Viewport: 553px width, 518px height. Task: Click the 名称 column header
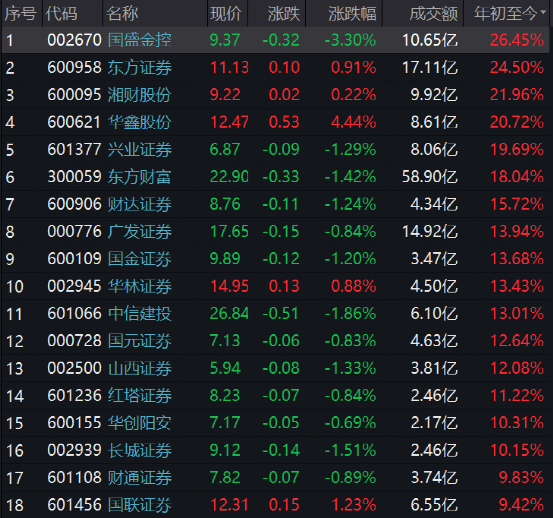(122, 14)
